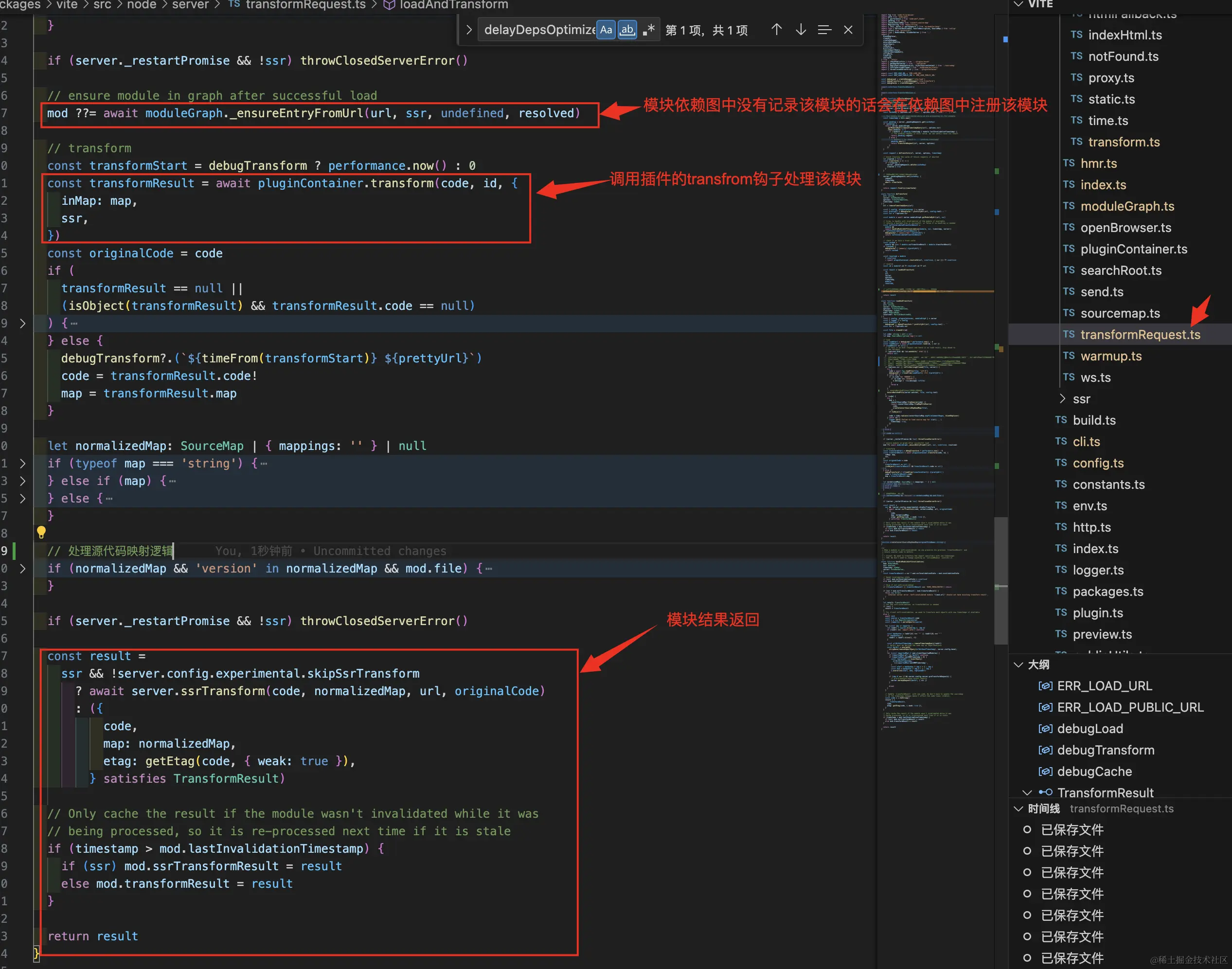Expand the replace field chevron
Screen dimensions: 1232x969
pyautogui.click(x=469, y=30)
